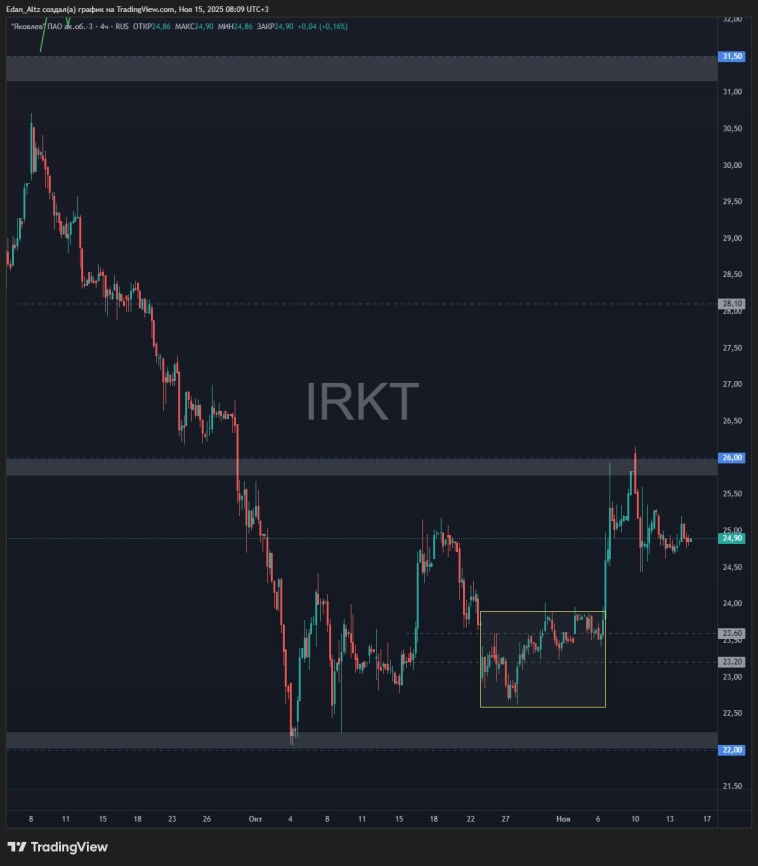Click the 27 date label on the time axis
Screen dimensions: 758x866
point(505,819)
